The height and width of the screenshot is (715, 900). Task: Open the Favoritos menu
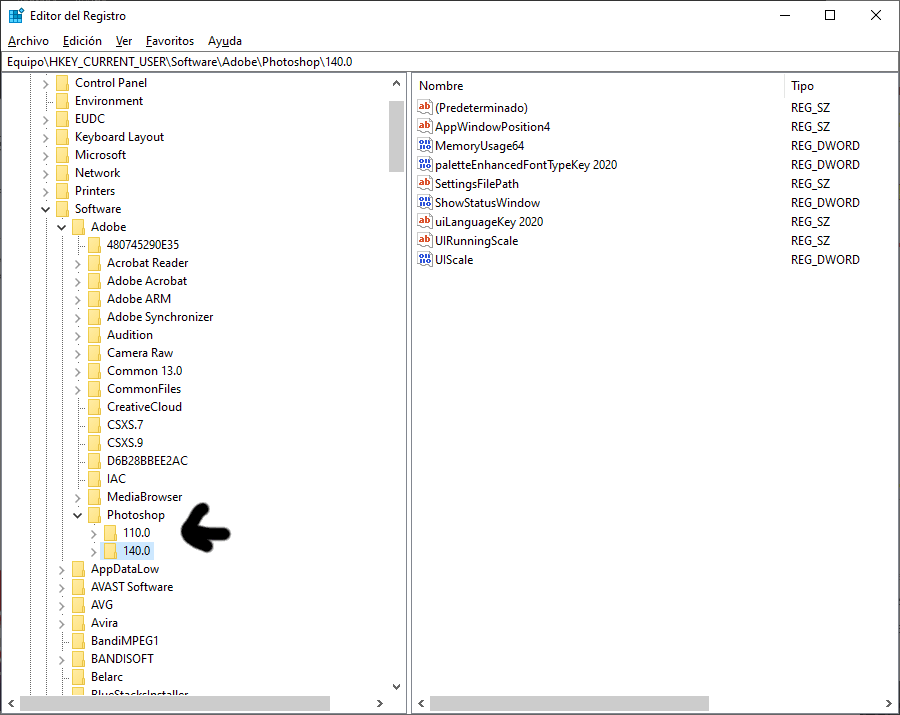[x=170, y=41]
